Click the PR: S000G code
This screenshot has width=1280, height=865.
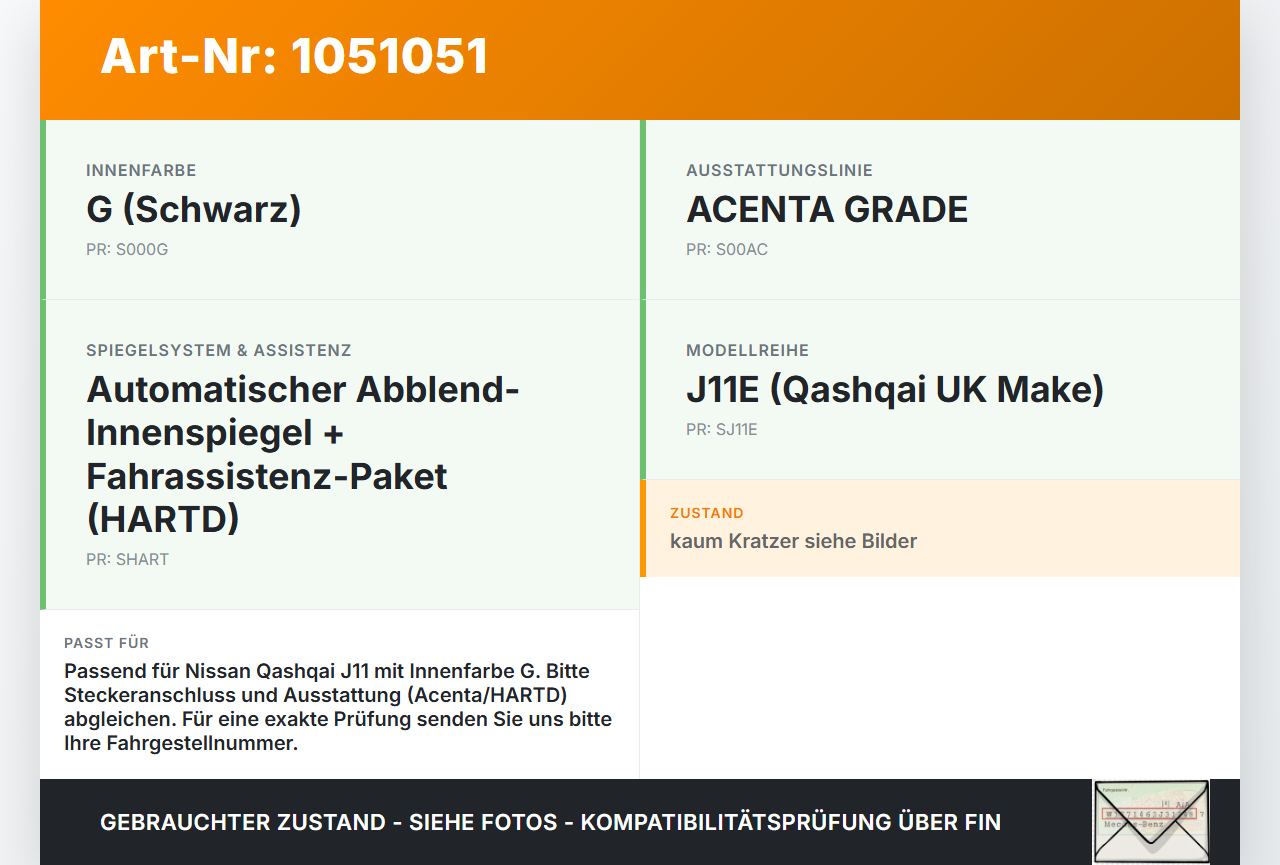[127, 249]
